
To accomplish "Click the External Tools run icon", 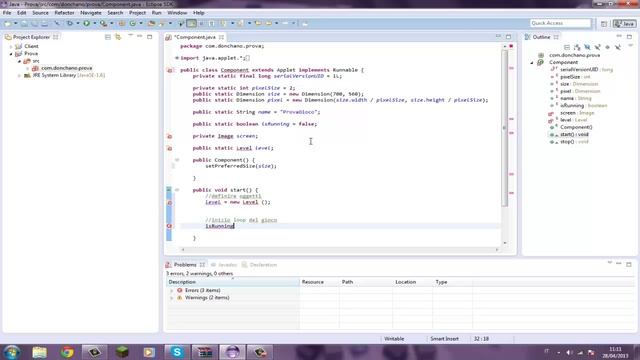I will pyautogui.click(x=104, y=24).
